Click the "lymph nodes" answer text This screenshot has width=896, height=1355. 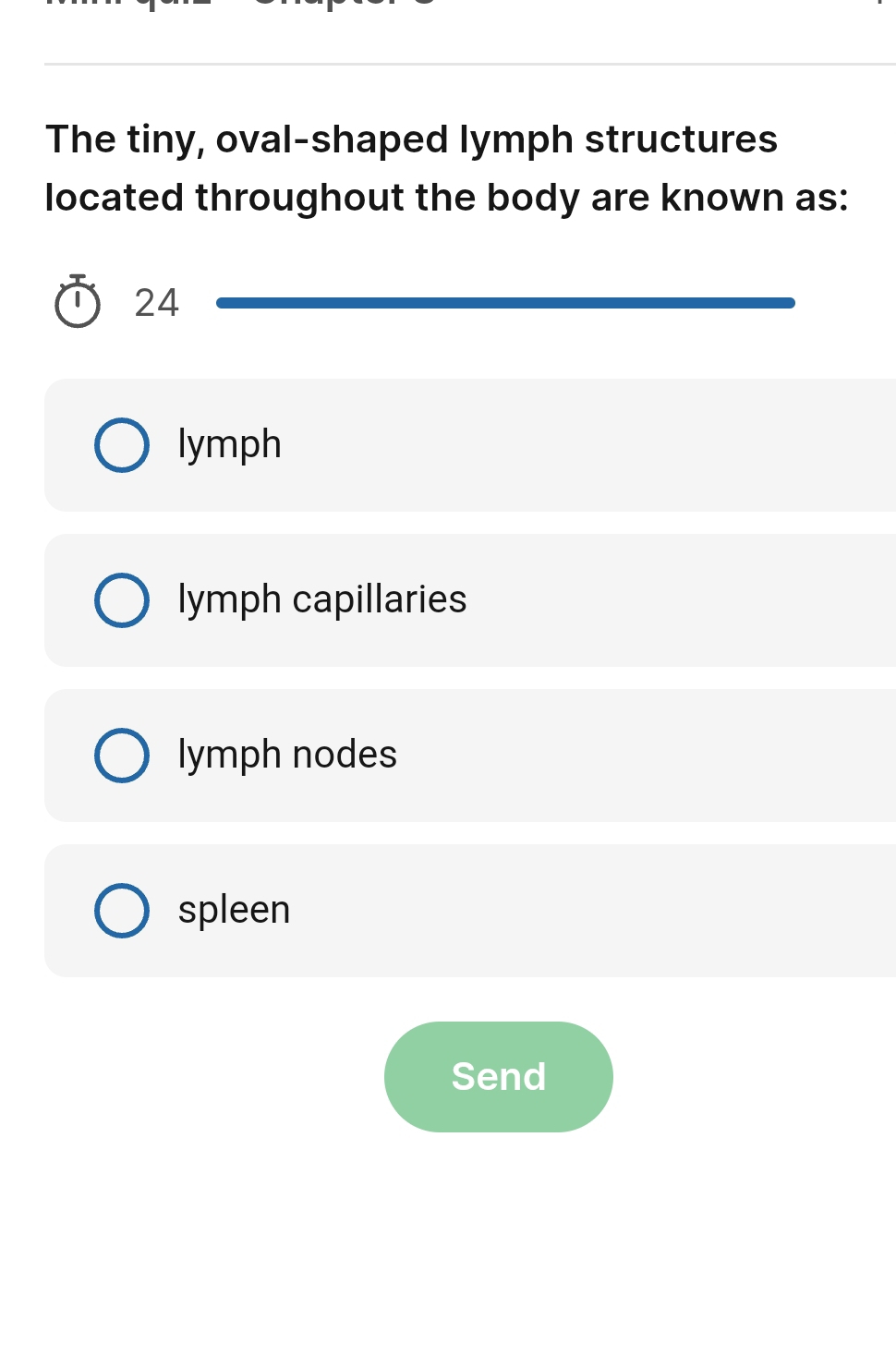[287, 755]
